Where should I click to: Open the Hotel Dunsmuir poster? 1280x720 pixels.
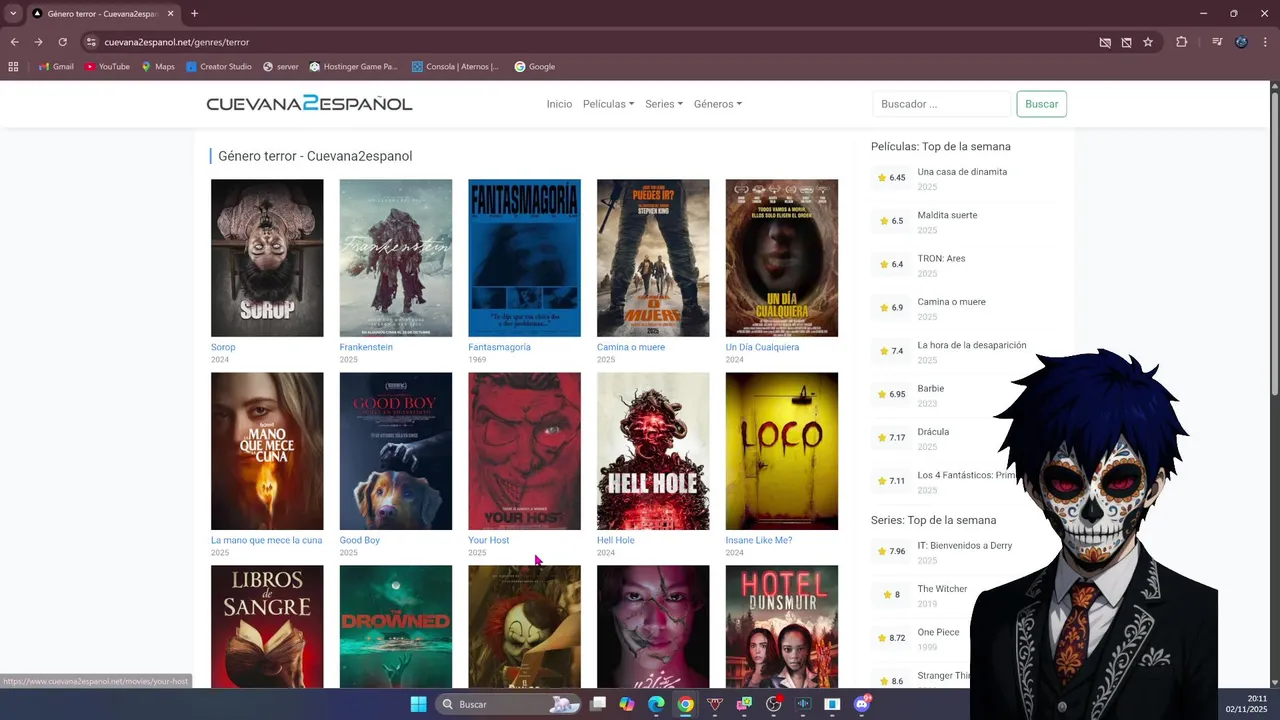[782, 627]
